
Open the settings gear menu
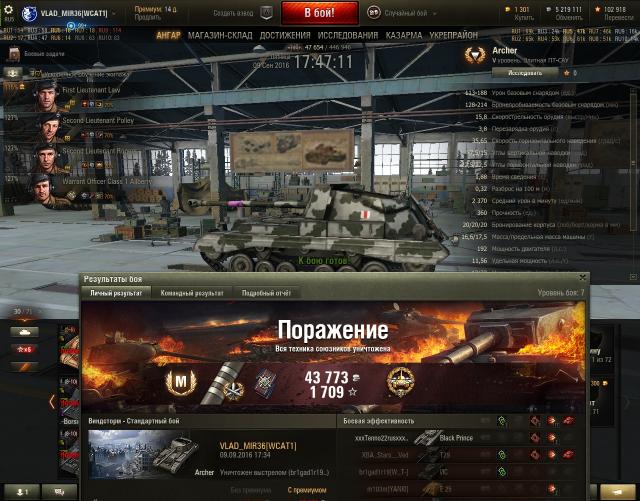[x=8, y=9]
